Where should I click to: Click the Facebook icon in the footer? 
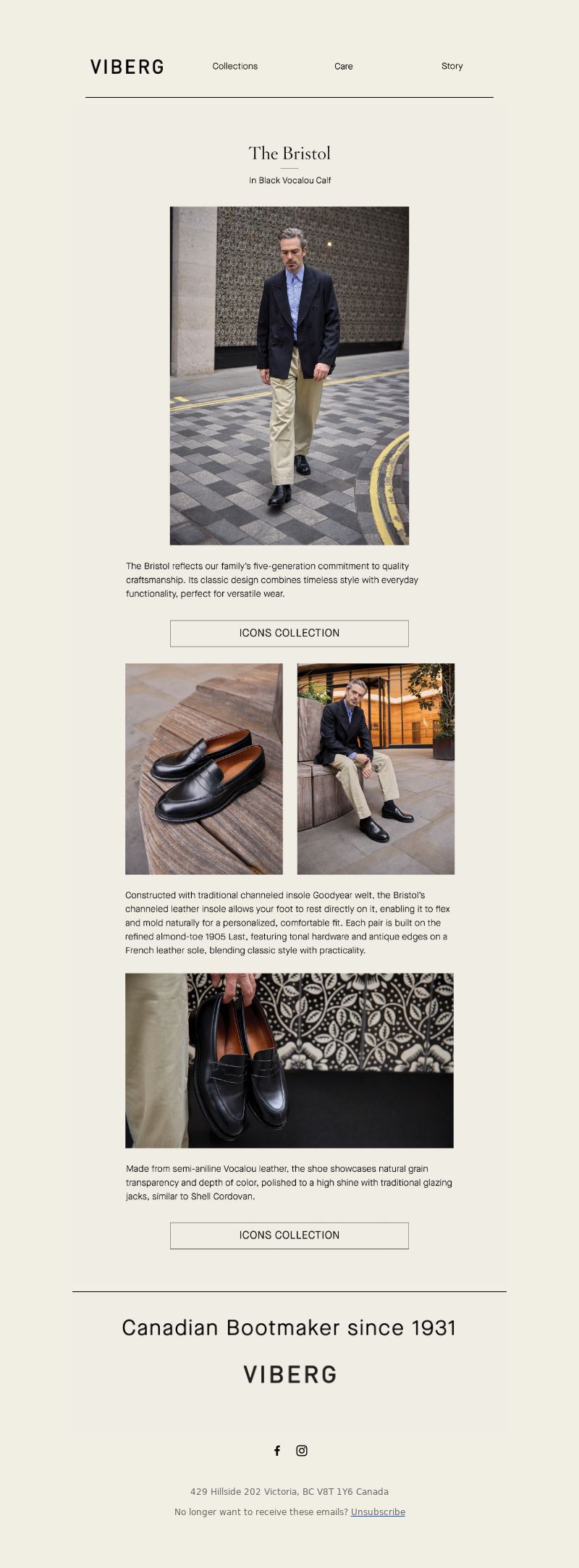point(277,1450)
